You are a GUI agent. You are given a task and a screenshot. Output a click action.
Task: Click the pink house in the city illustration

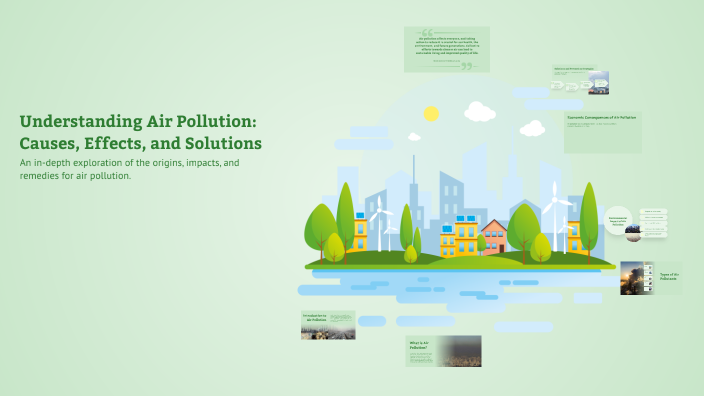[x=494, y=237]
